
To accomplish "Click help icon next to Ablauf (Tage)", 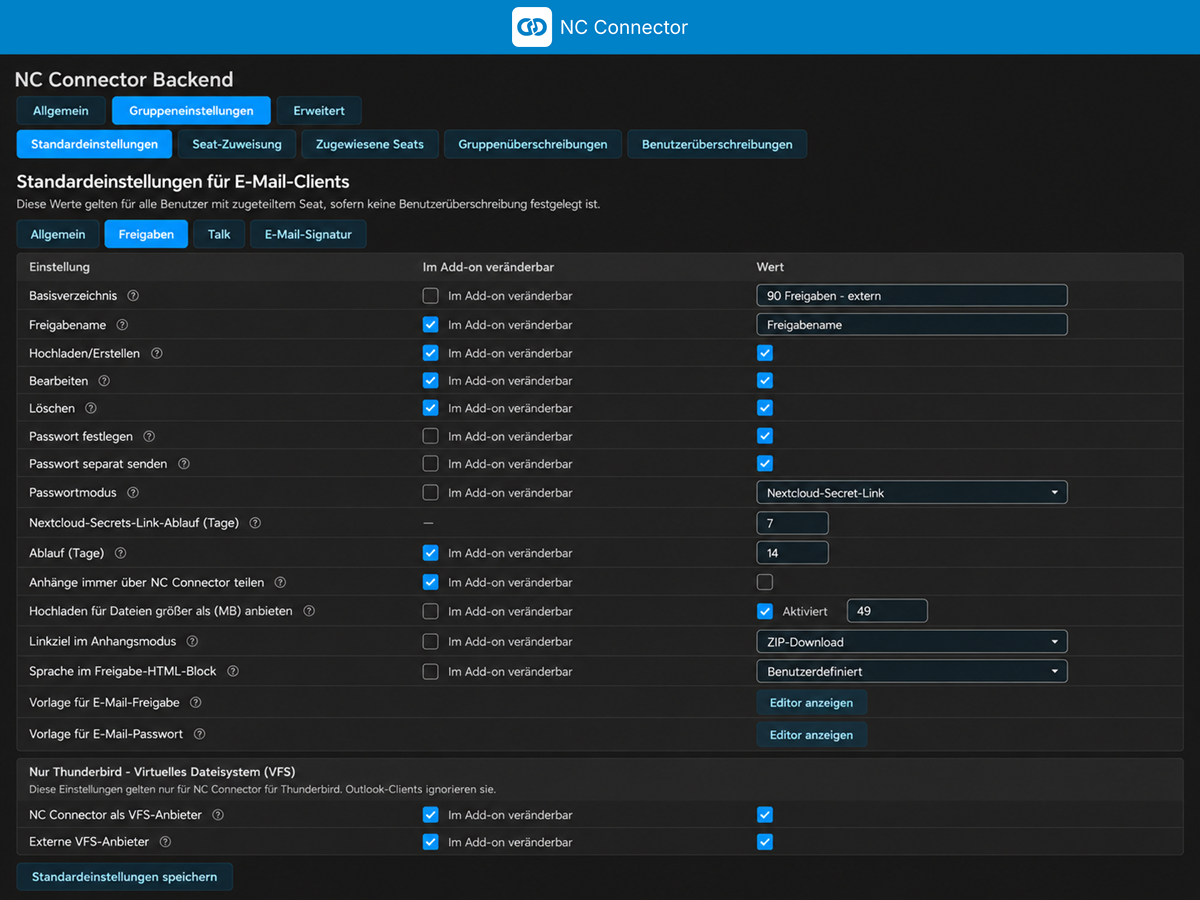I will click(122, 552).
